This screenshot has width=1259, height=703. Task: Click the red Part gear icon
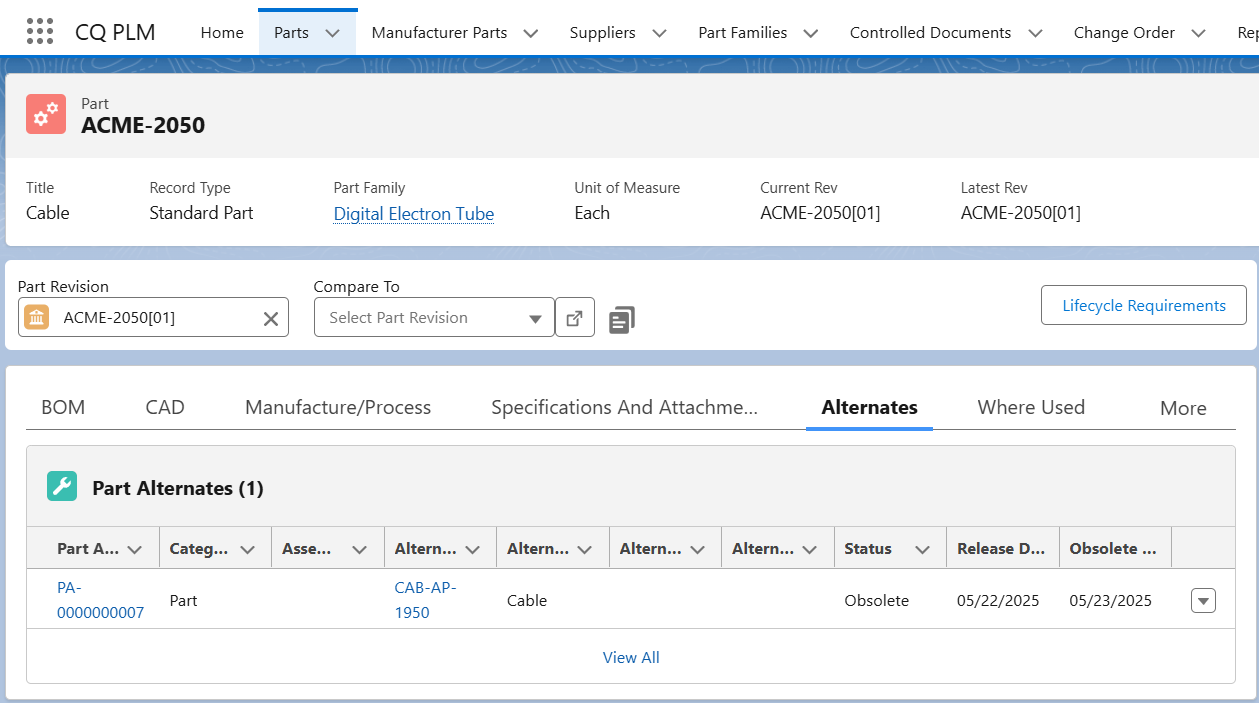pos(46,115)
